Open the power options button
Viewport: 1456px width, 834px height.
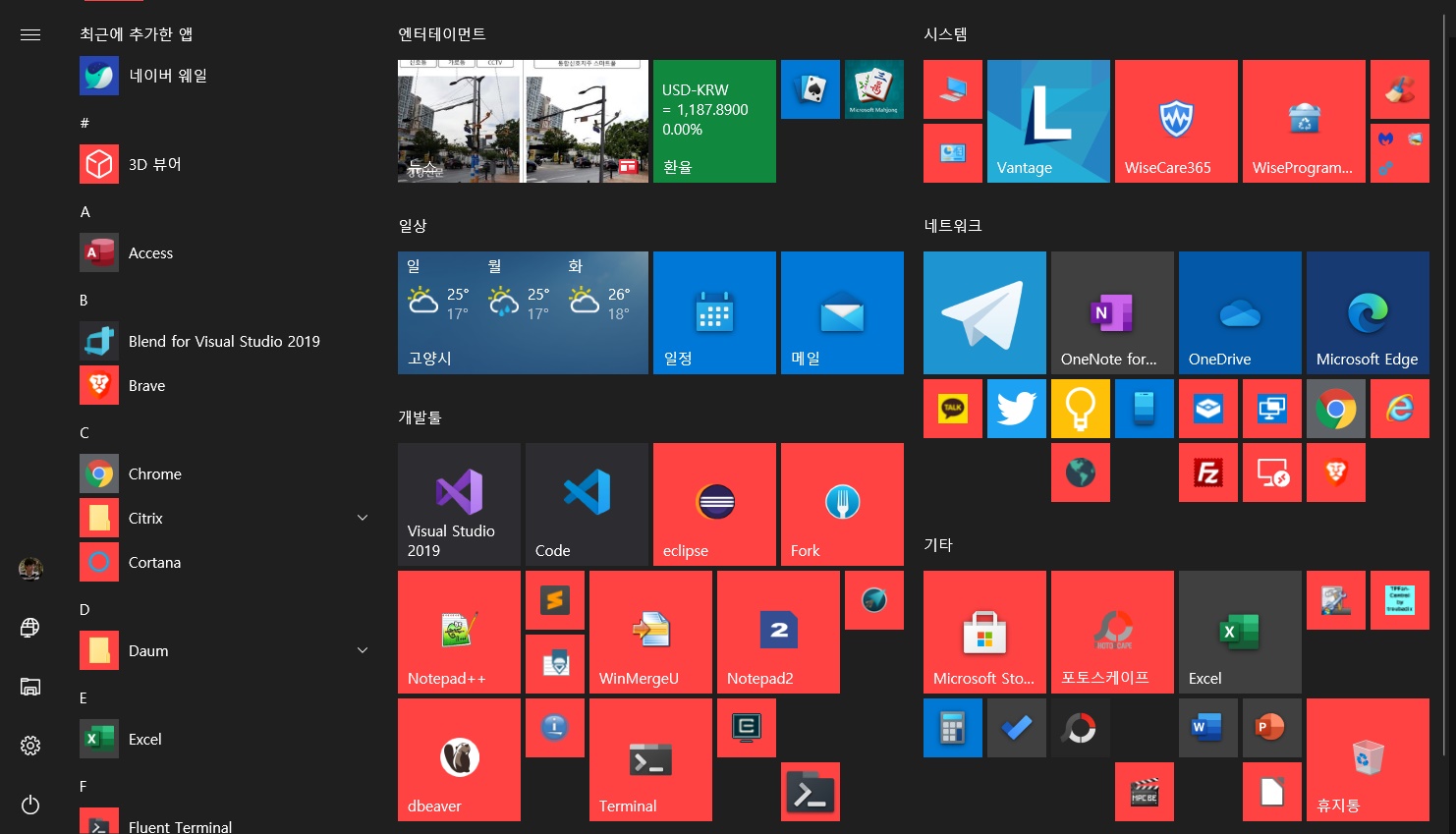[30, 805]
